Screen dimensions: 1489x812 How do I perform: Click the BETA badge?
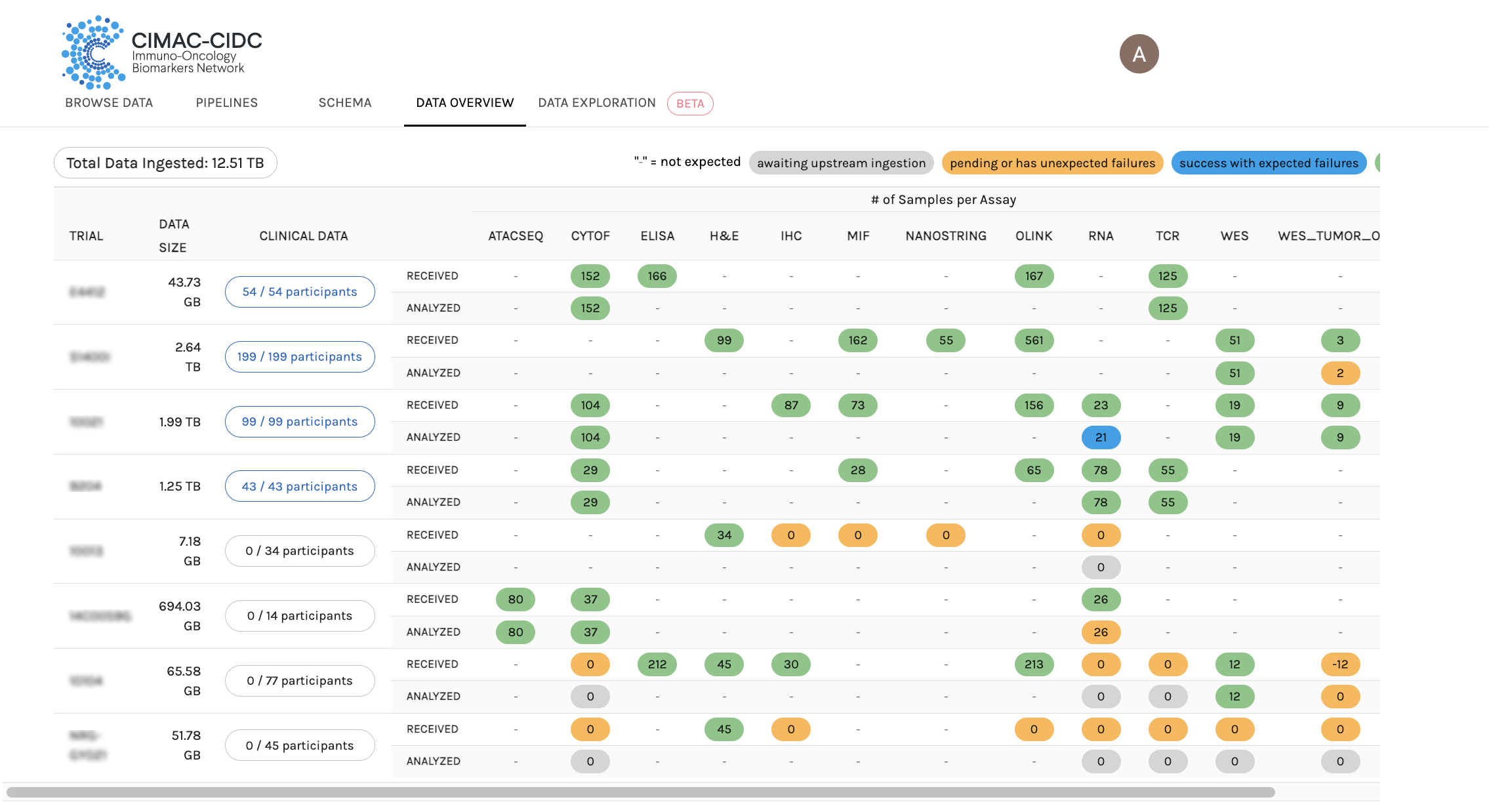click(x=689, y=104)
